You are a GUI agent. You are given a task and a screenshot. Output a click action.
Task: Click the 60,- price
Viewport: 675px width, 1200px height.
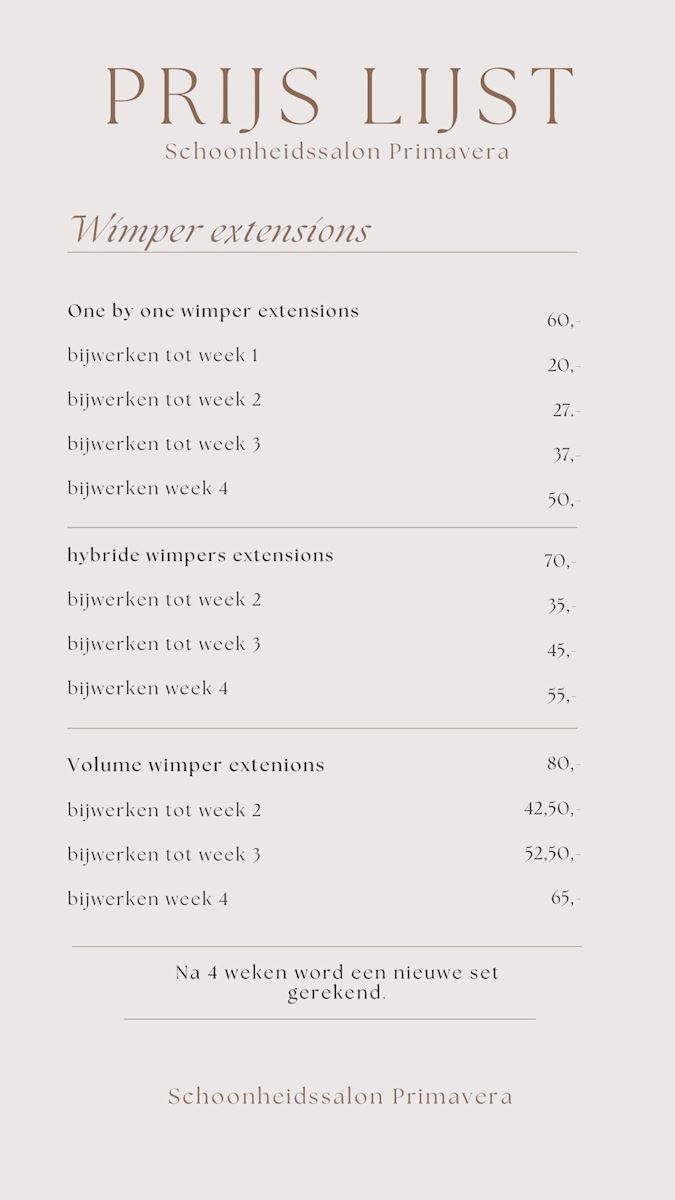[x=563, y=321]
